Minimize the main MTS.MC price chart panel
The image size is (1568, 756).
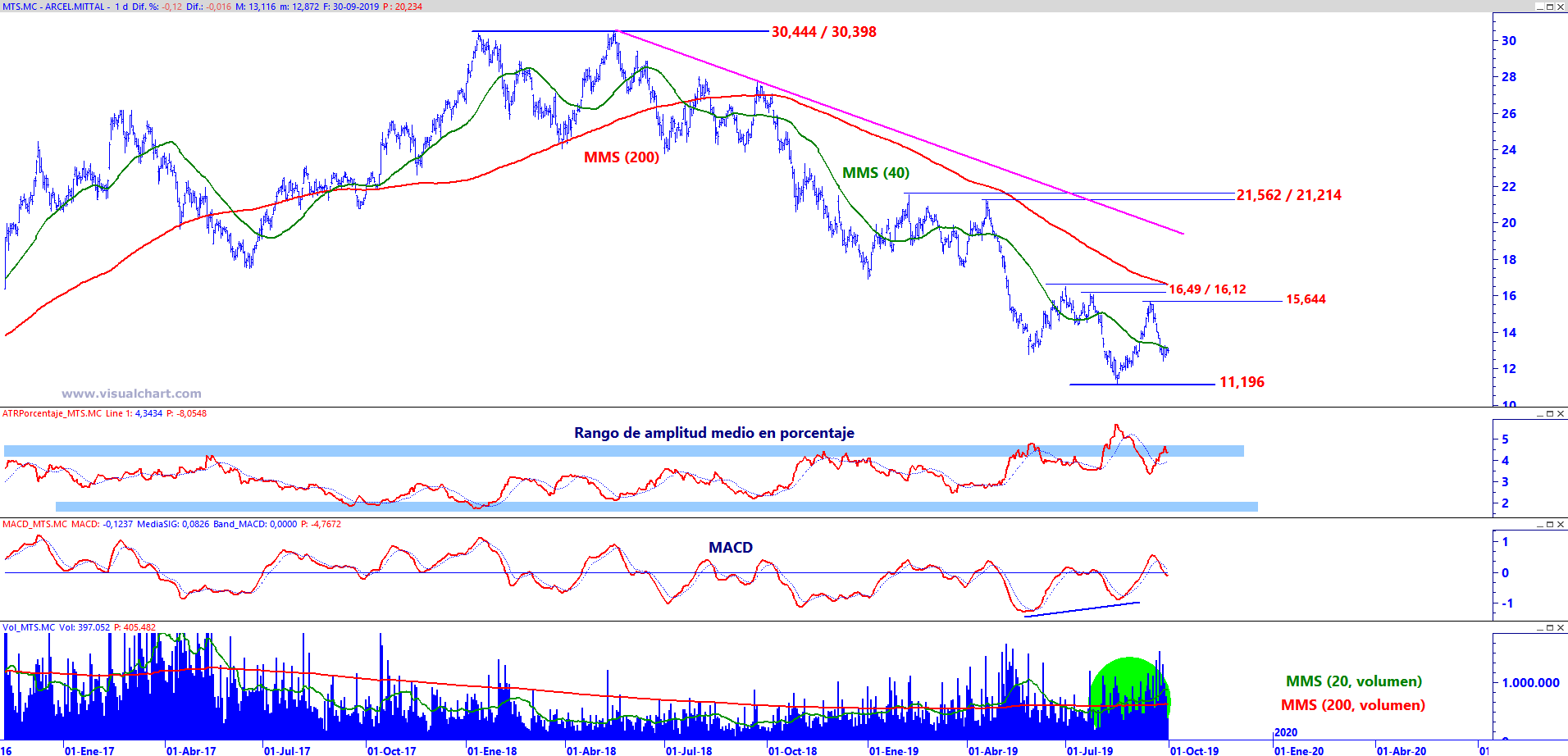(x=1539, y=7)
